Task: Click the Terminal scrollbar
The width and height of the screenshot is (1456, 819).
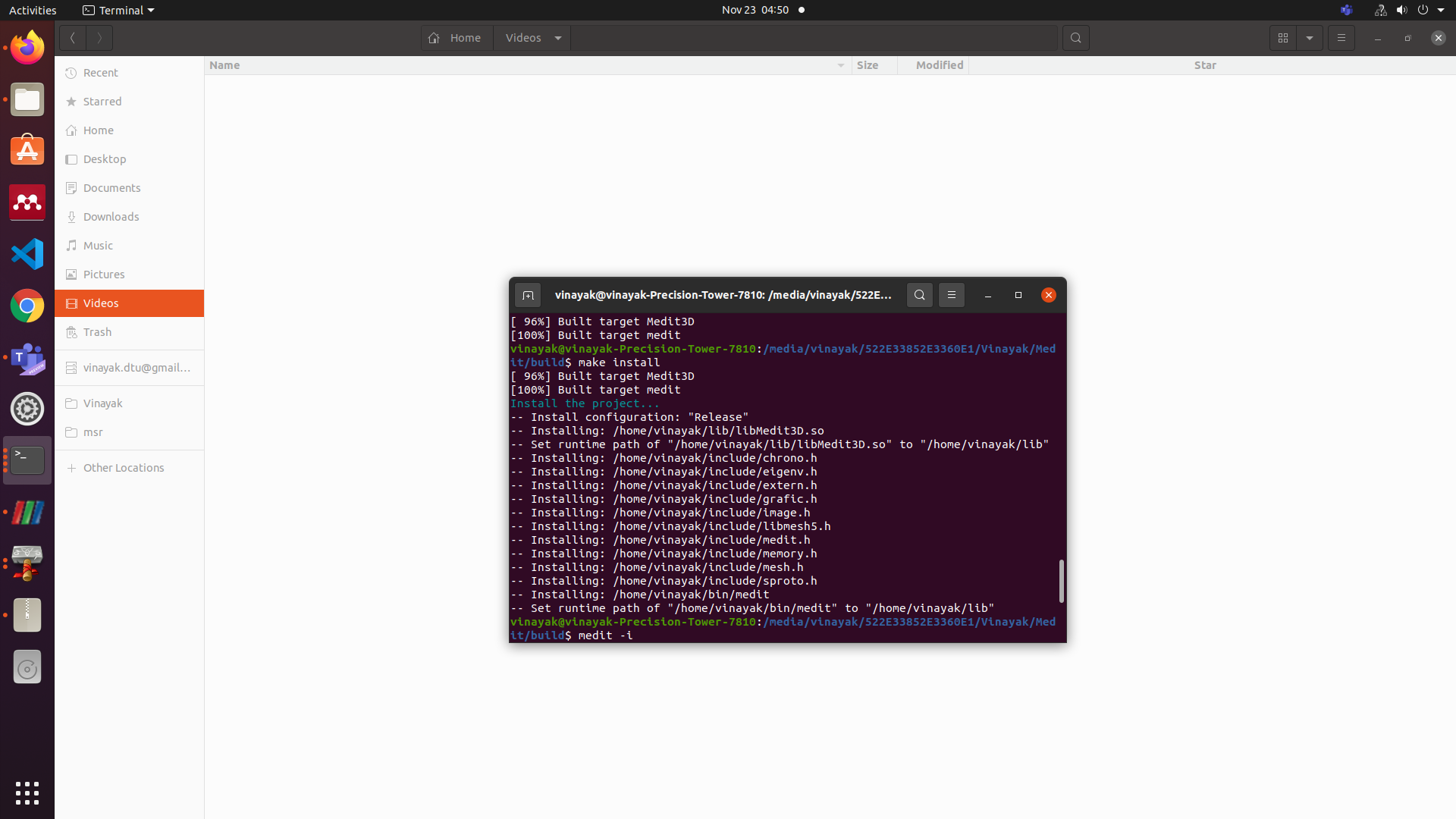Action: (x=1061, y=581)
